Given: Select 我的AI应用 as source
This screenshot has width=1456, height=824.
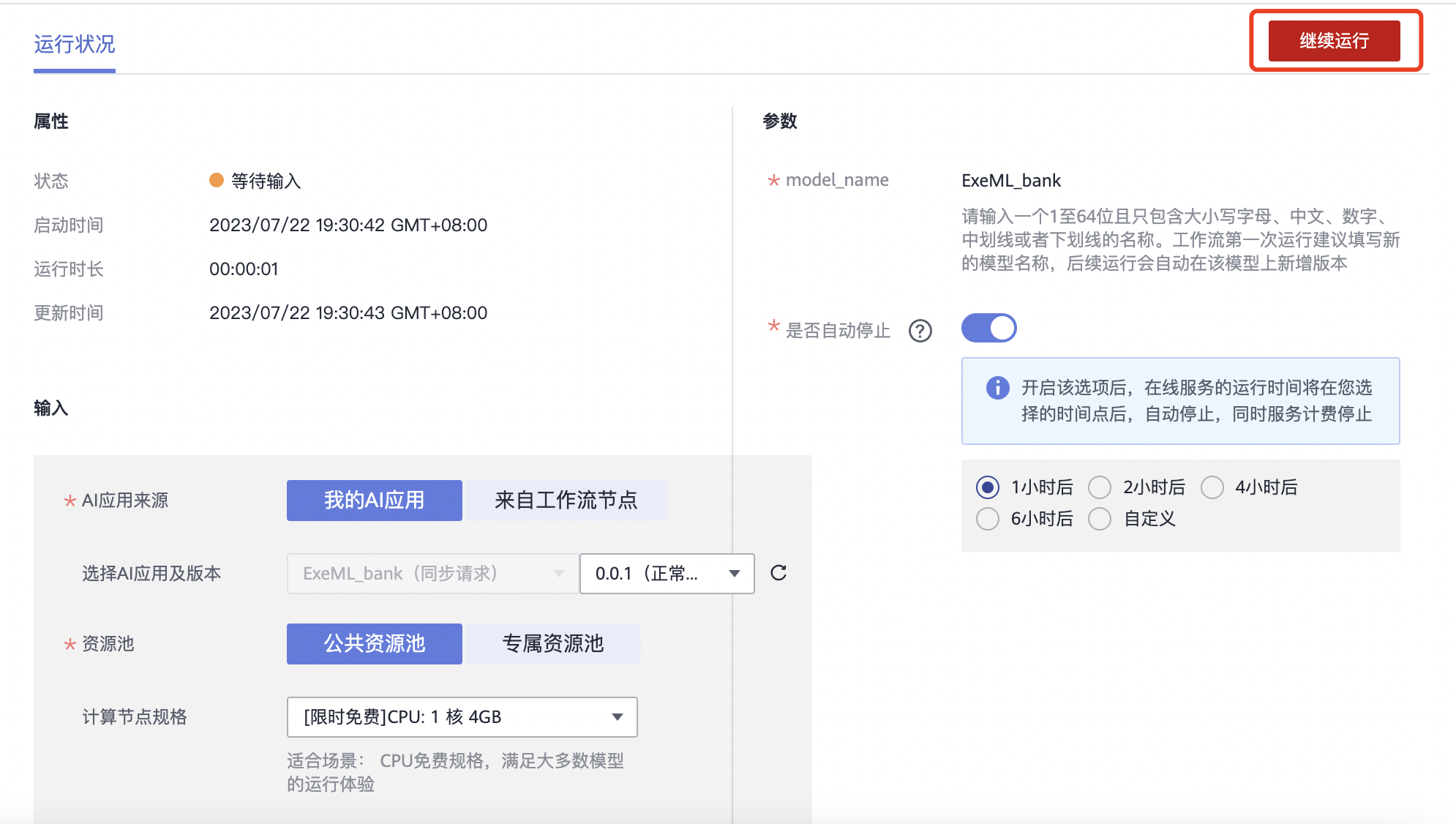Looking at the screenshot, I should coord(374,501).
